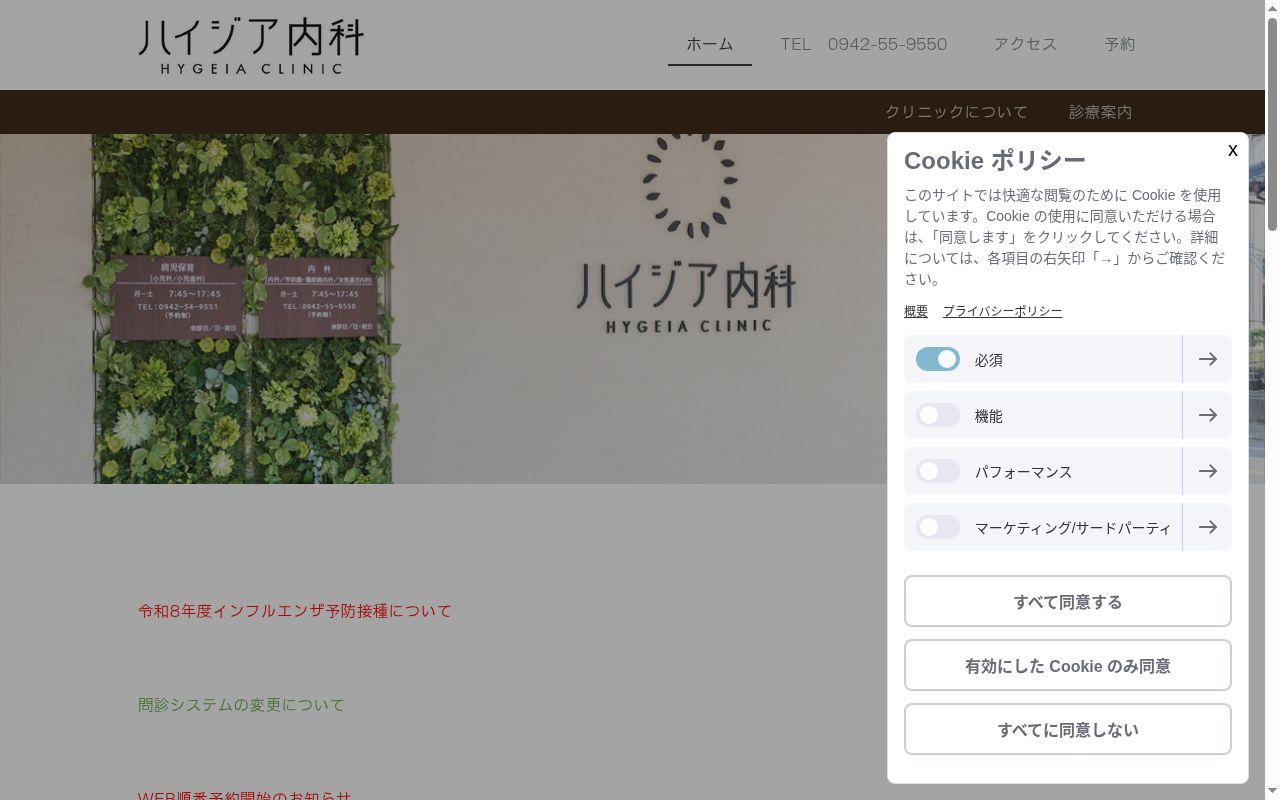1280x800 pixels.
Task: Click the すべてに同意しない button
Action: point(1068,729)
